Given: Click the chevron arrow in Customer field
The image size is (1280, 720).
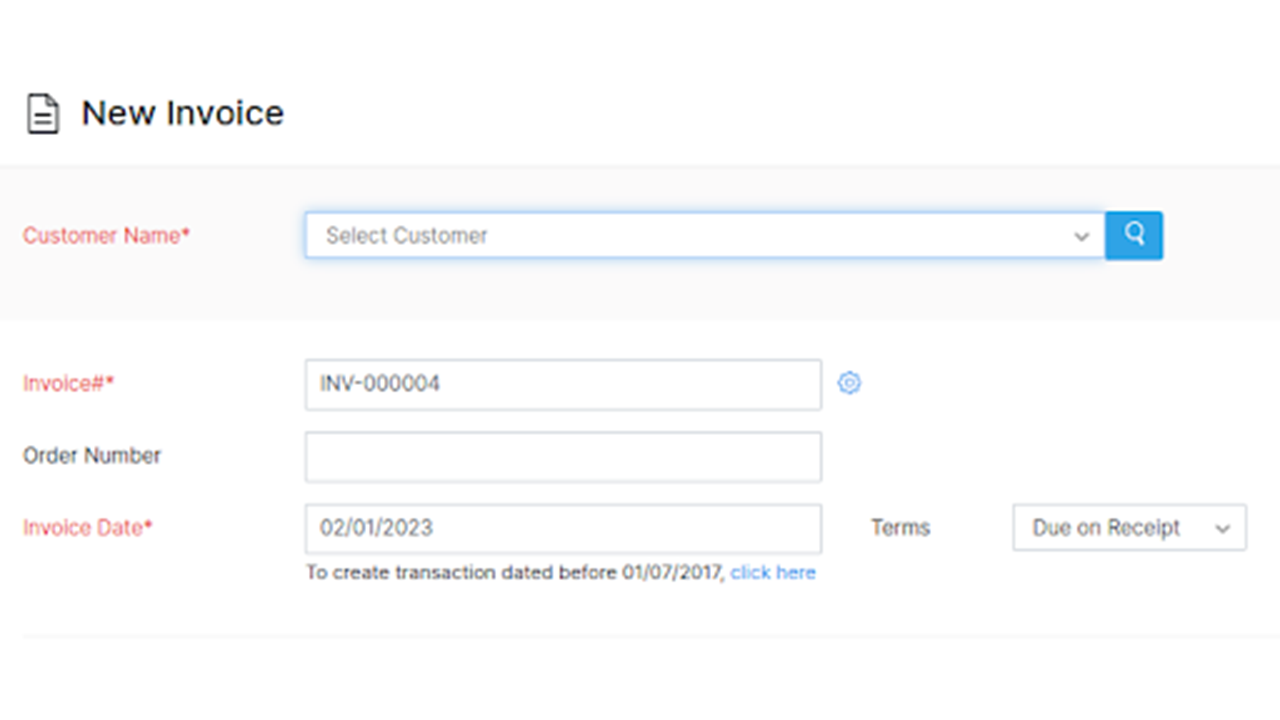Looking at the screenshot, I should click(x=1081, y=237).
